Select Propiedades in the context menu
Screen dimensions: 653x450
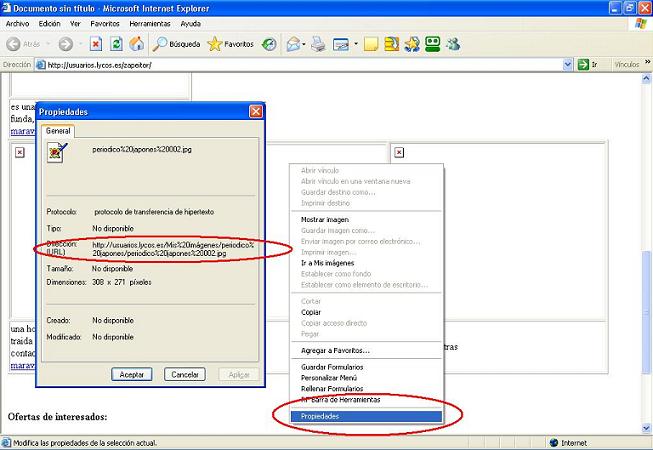[320, 416]
